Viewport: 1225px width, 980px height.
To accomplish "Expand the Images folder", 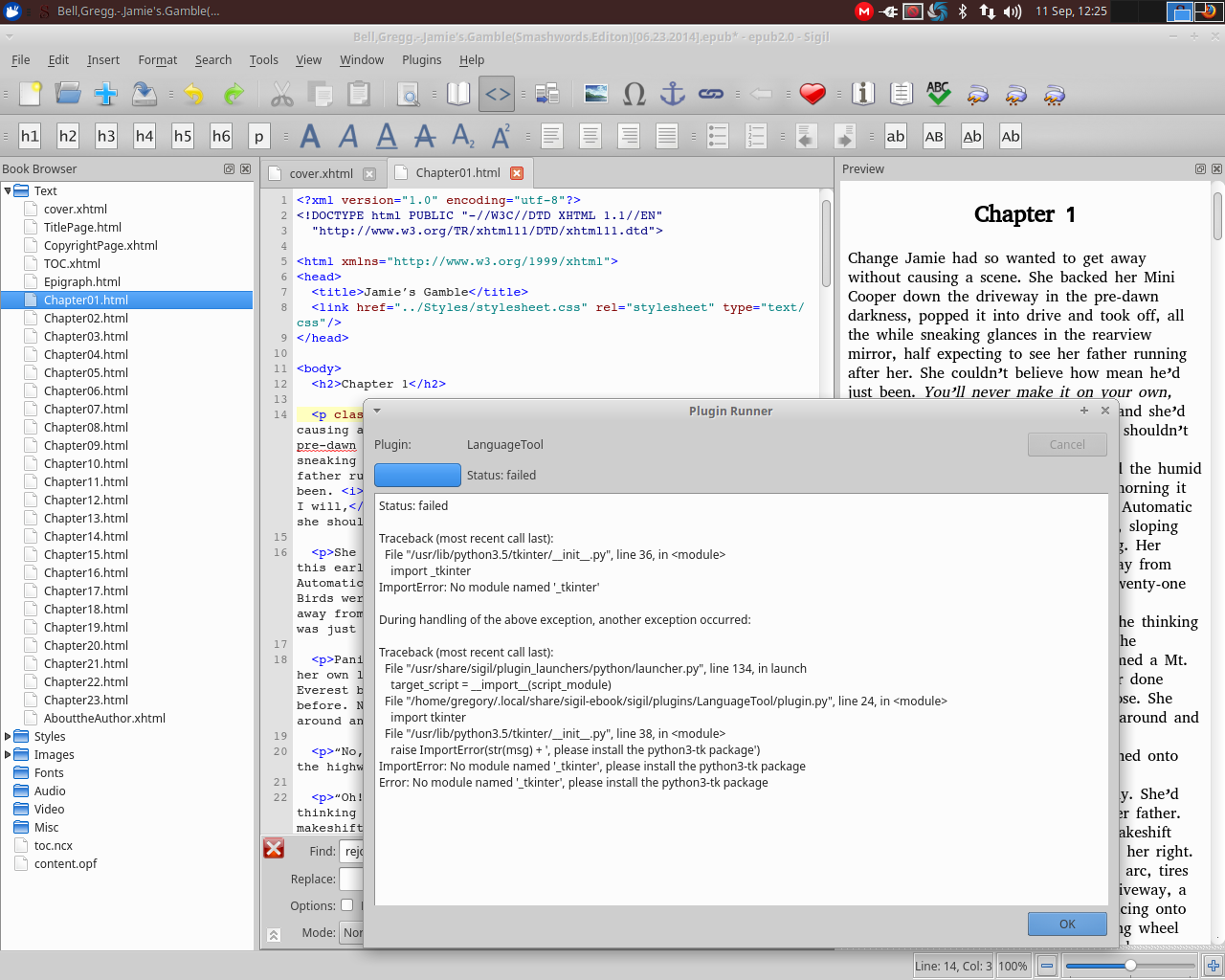I will pos(8,755).
